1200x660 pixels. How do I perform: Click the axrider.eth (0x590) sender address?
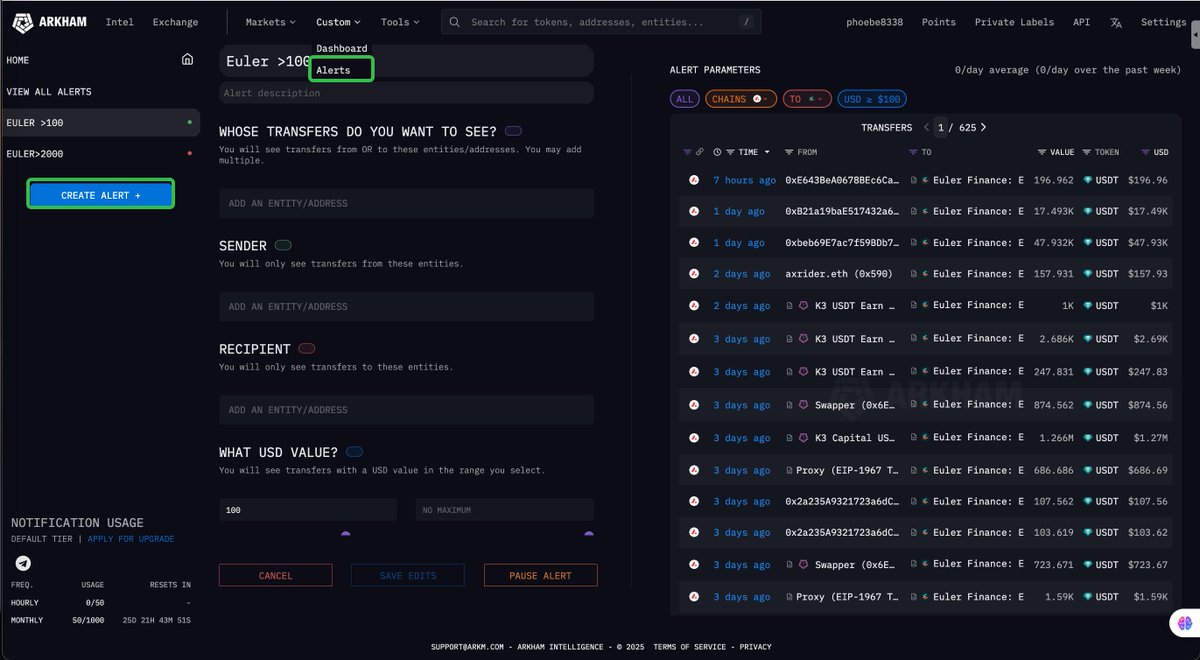point(839,273)
